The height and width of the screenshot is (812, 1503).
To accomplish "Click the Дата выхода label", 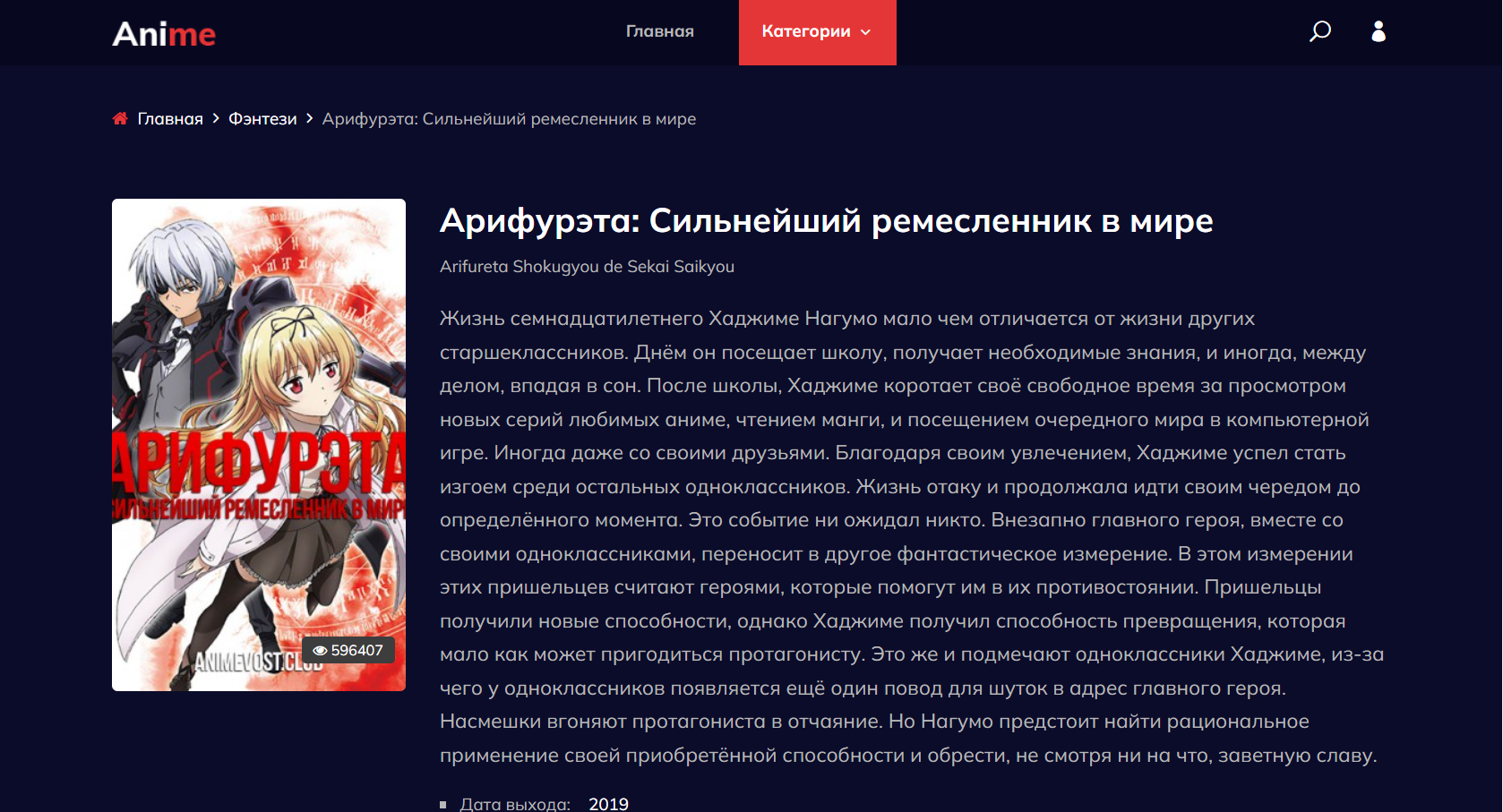I will [x=515, y=803].
